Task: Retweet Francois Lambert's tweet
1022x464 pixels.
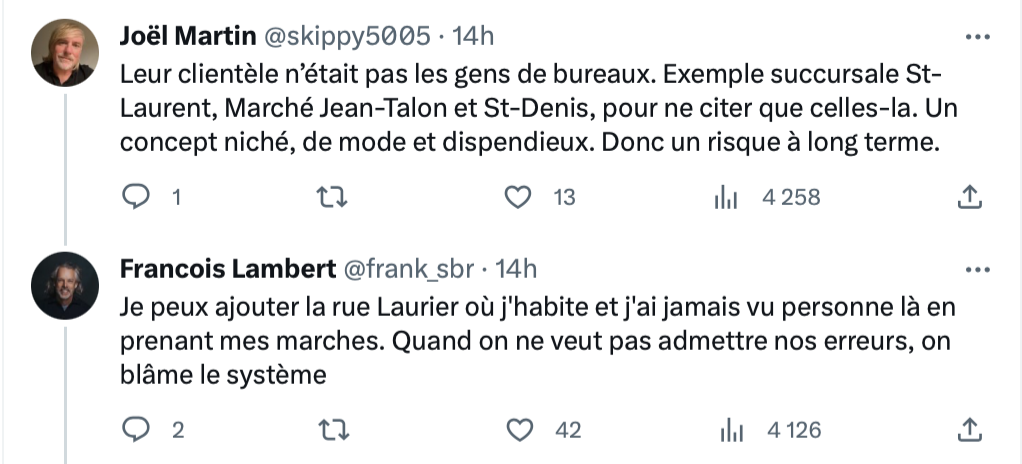Action: click(x=332, y=430)
